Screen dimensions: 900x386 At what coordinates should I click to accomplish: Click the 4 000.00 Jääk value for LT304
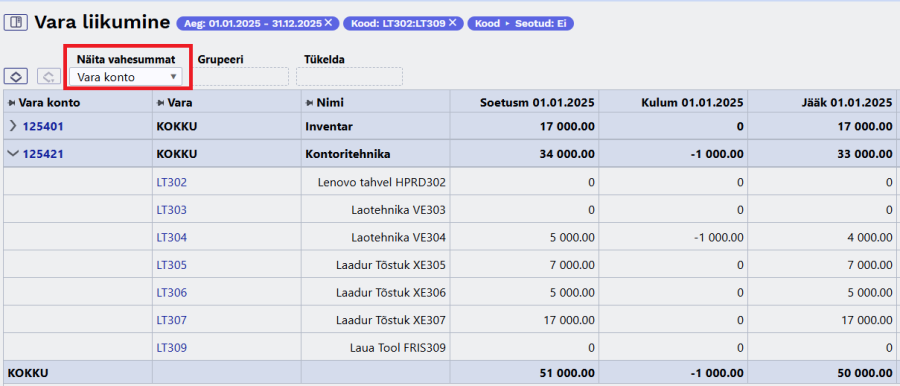coord(869,238)
